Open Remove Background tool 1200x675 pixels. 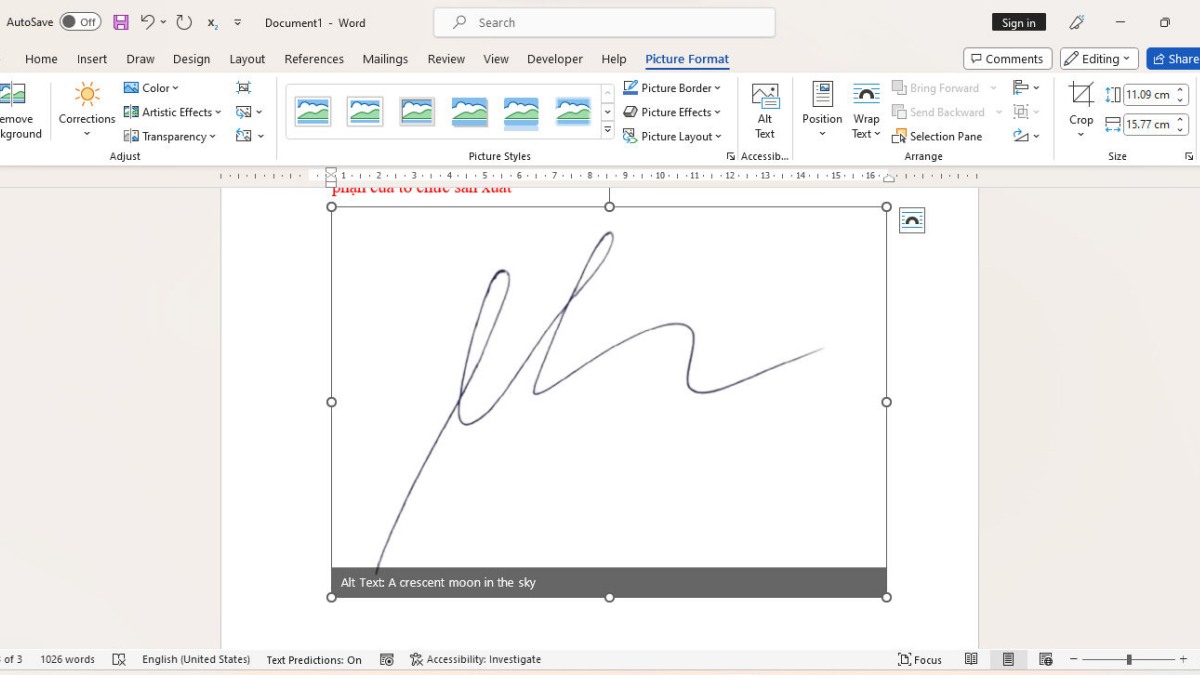pyautogui.click(x=15, y=111)
